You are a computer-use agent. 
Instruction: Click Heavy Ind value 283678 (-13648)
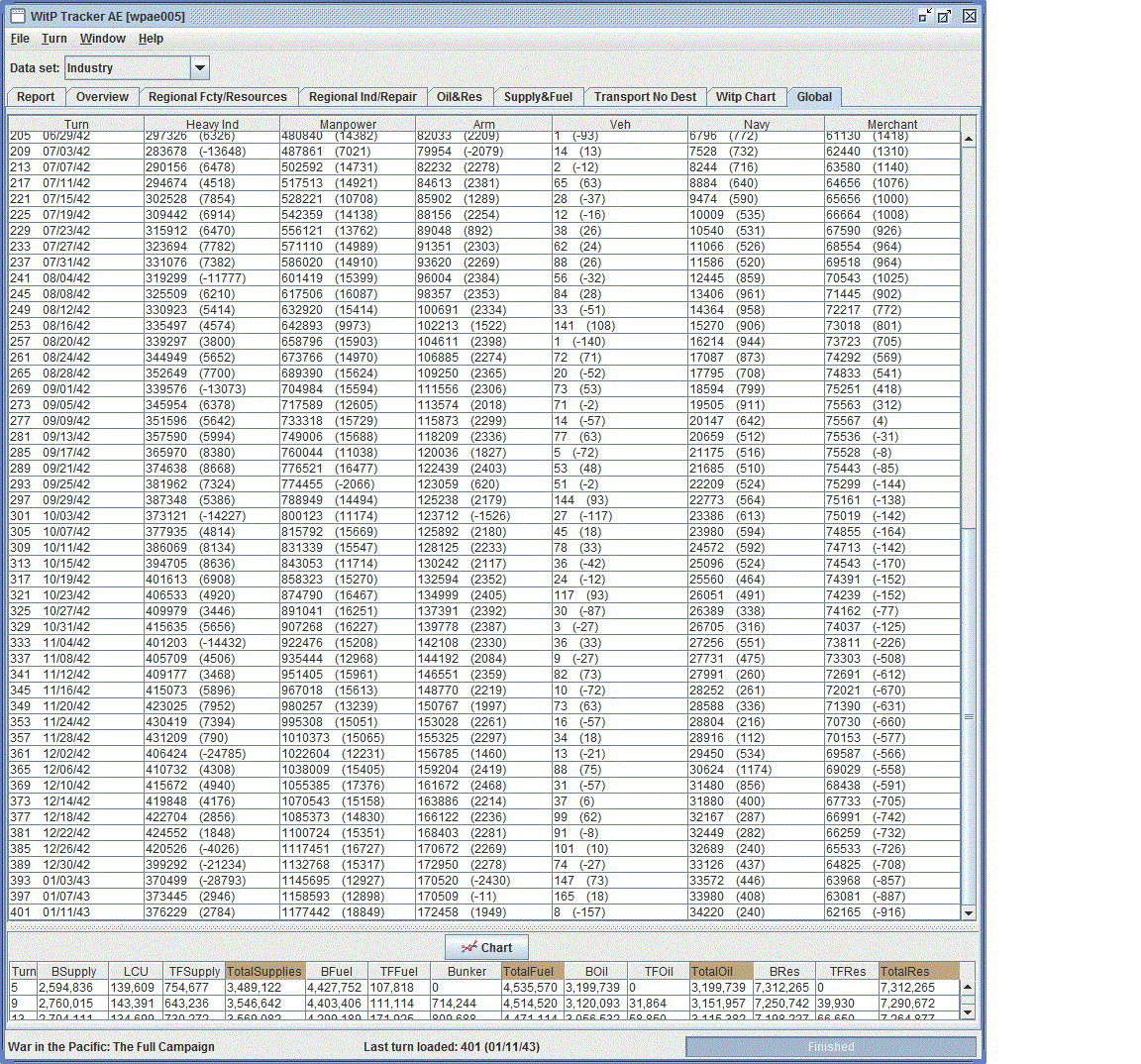pos(212,152)
